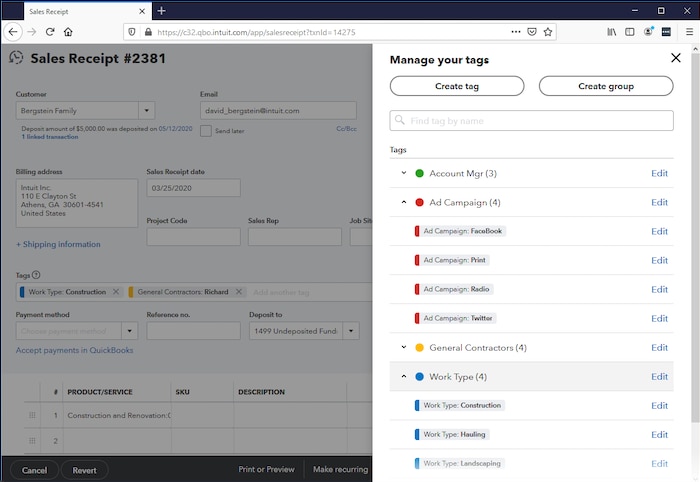Click the Create group button
Viewport: 700px width, 482px height.
click(606, 86)
